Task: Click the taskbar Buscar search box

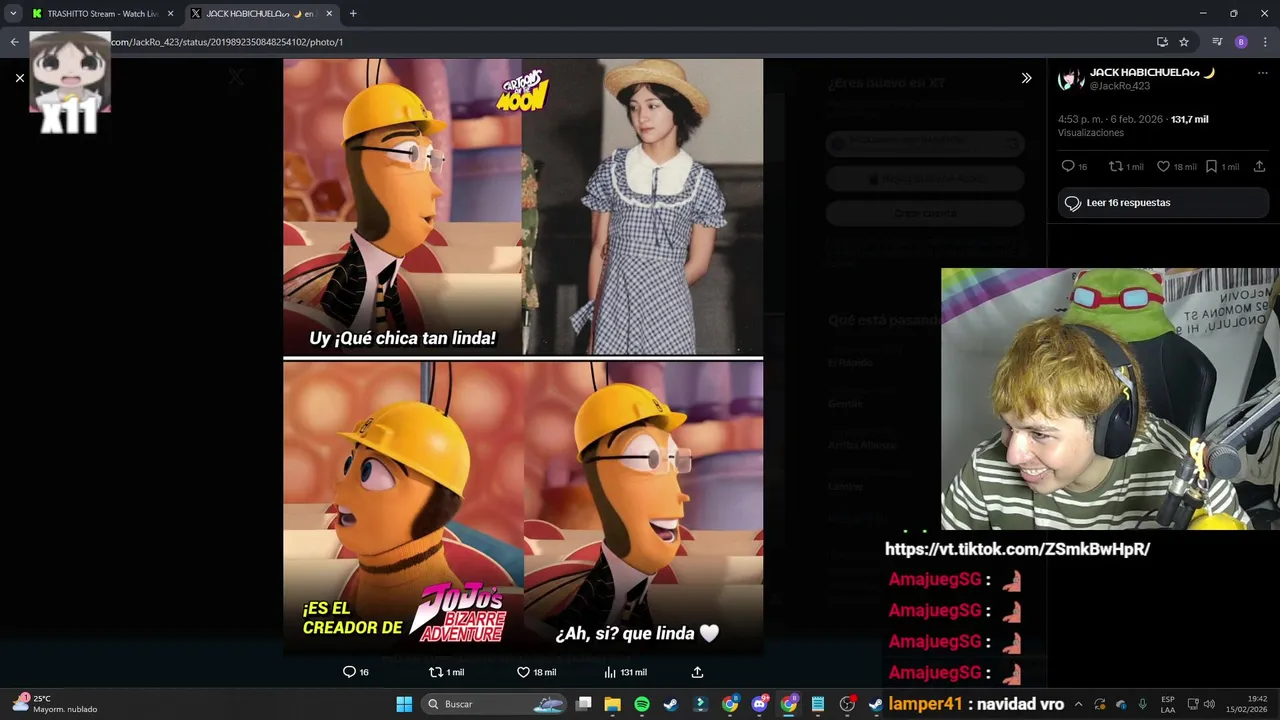Action: pyautogui.click(x=496, y=704)
